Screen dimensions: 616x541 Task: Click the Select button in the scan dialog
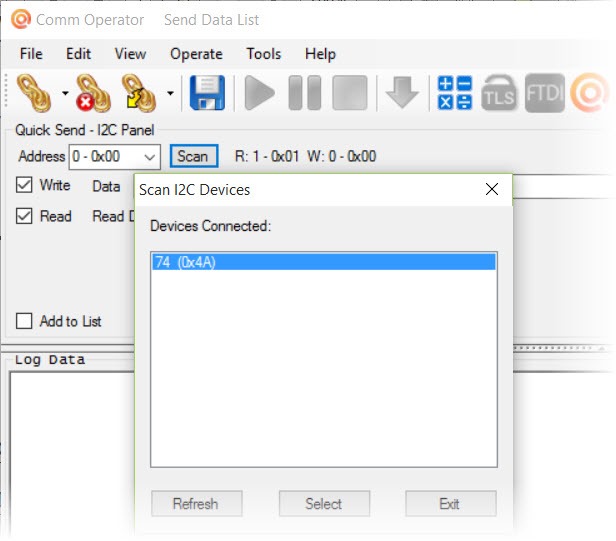[324, 504]
